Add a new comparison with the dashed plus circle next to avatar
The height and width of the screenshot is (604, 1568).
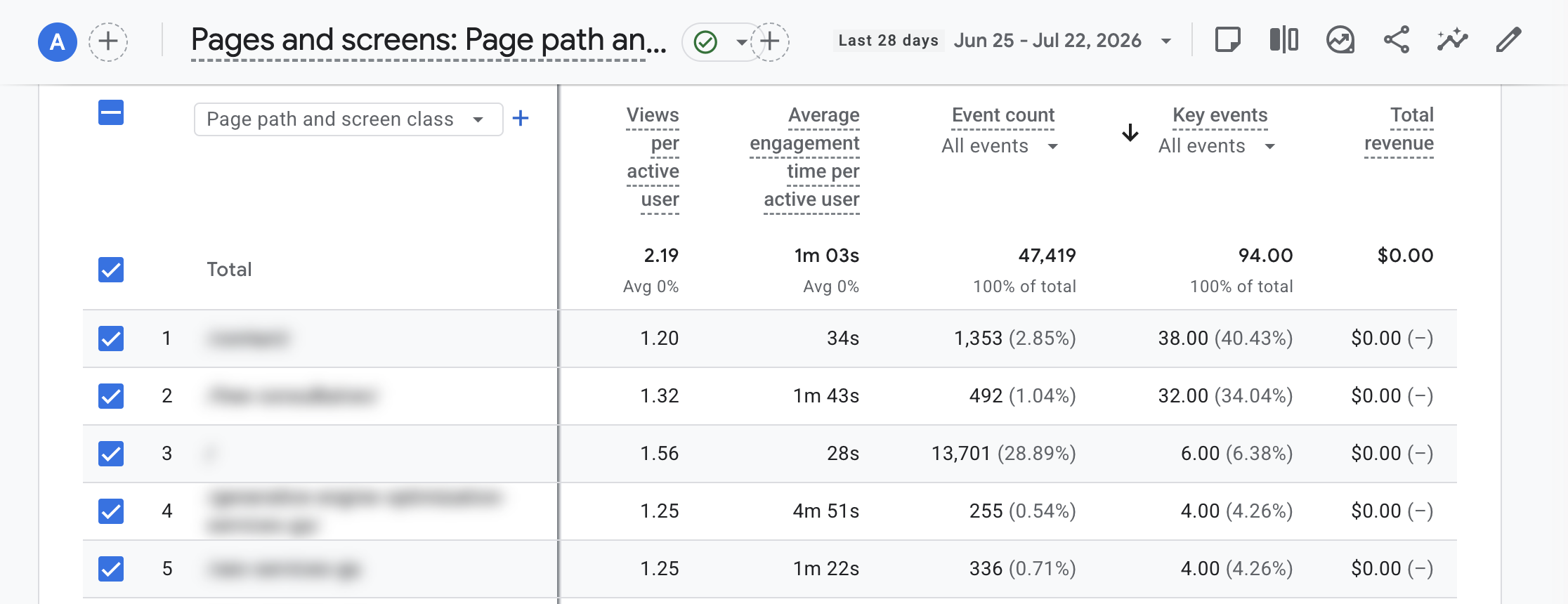coord(108,41)
